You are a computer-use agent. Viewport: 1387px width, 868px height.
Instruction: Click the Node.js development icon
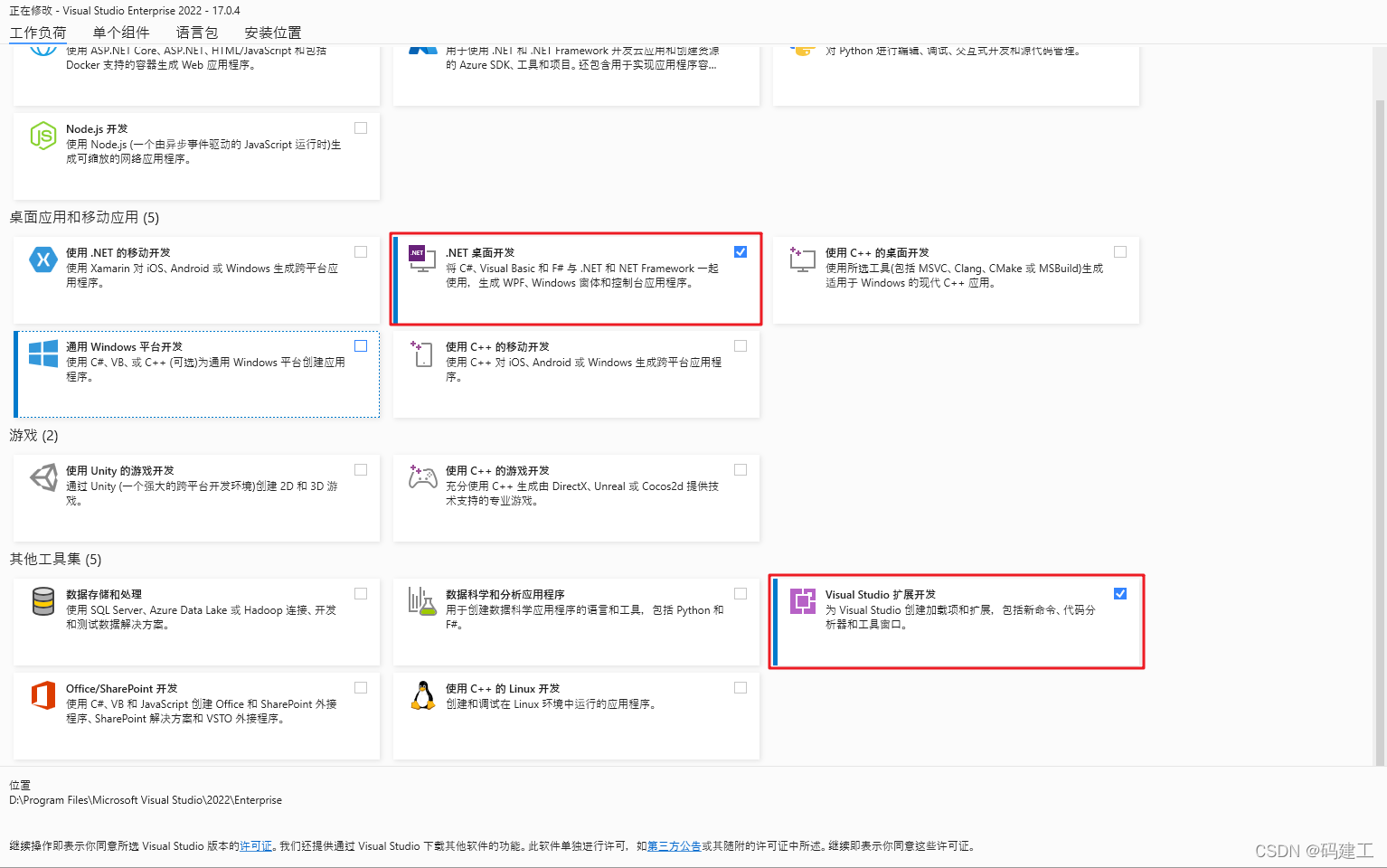[x=43, y=136]
